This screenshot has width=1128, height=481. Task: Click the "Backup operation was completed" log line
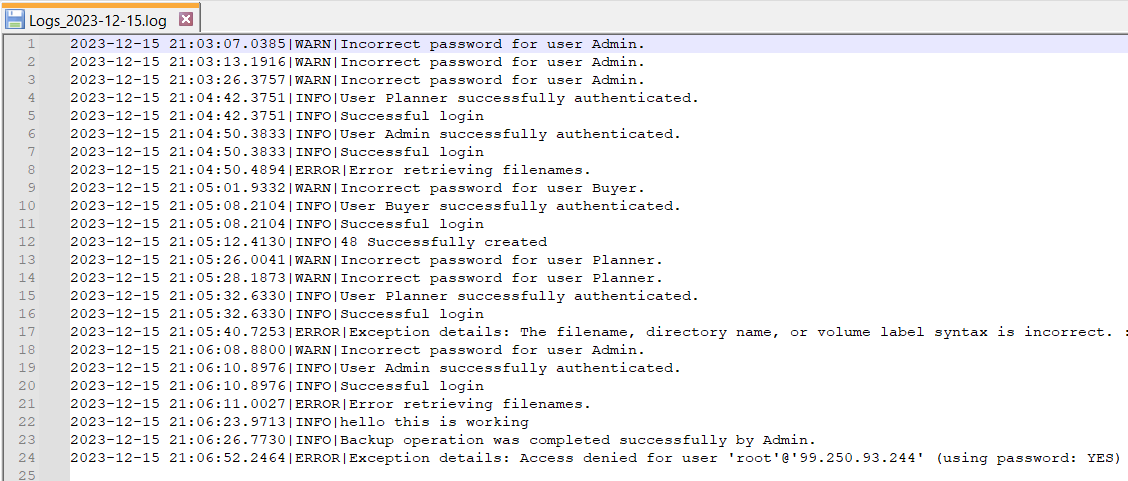[578, 440]
